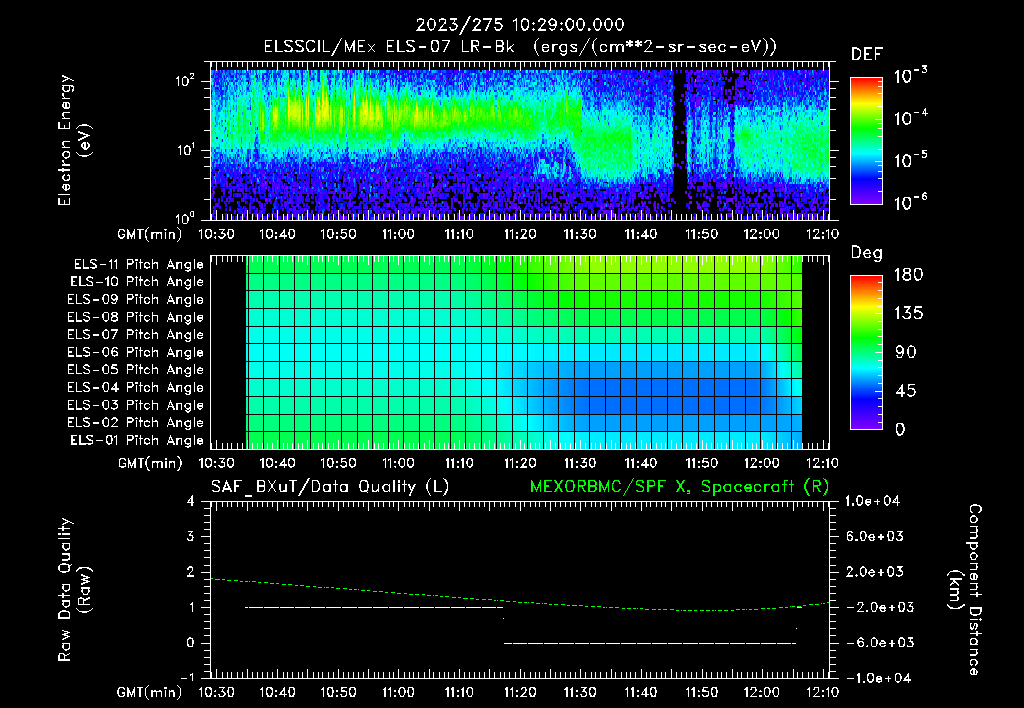Click GMT(min) label under the data quality plot

point(150,692)
